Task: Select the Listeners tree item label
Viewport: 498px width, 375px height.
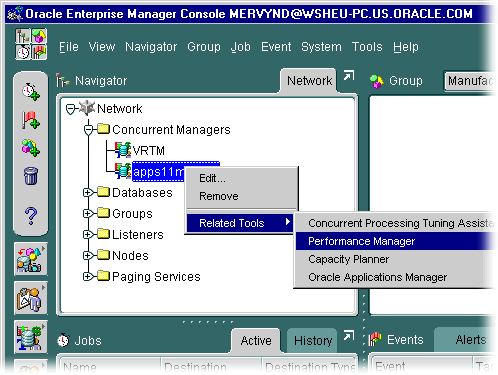Action: click(138, 235)
